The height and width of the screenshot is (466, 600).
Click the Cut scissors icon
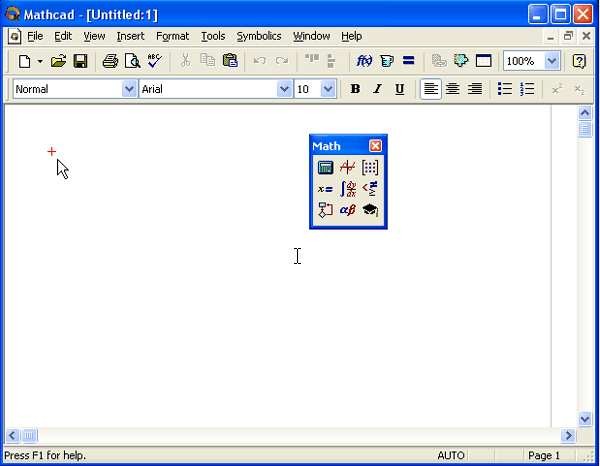[185, 61]
